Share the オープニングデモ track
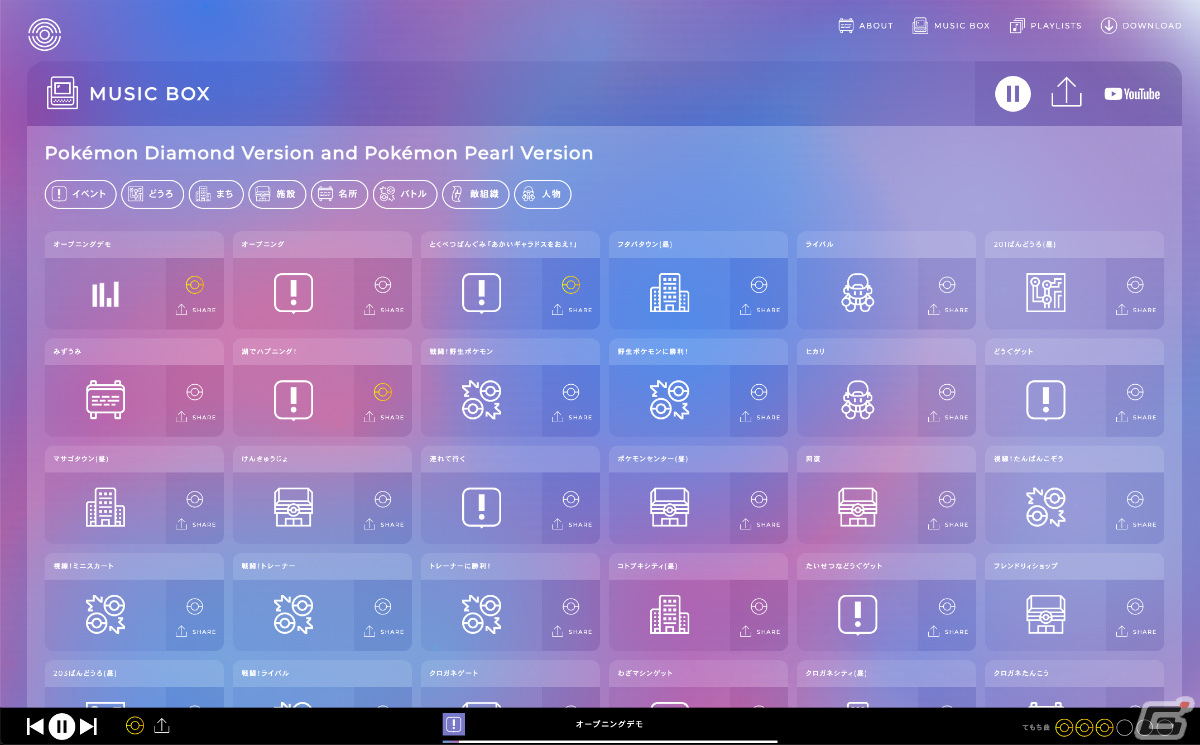 (x=195, y=310)
